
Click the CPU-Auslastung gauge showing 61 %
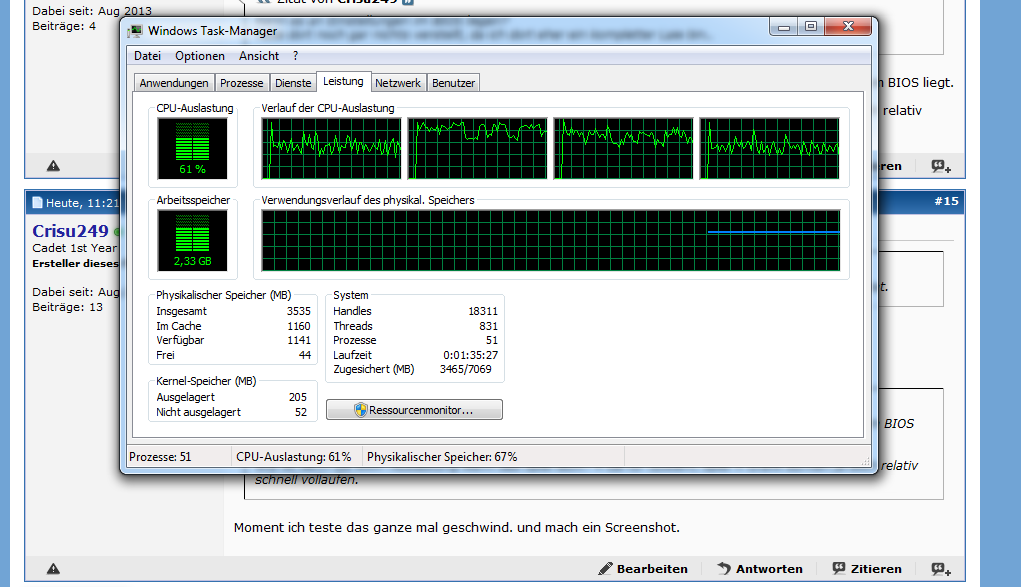[x=192, y=149]
